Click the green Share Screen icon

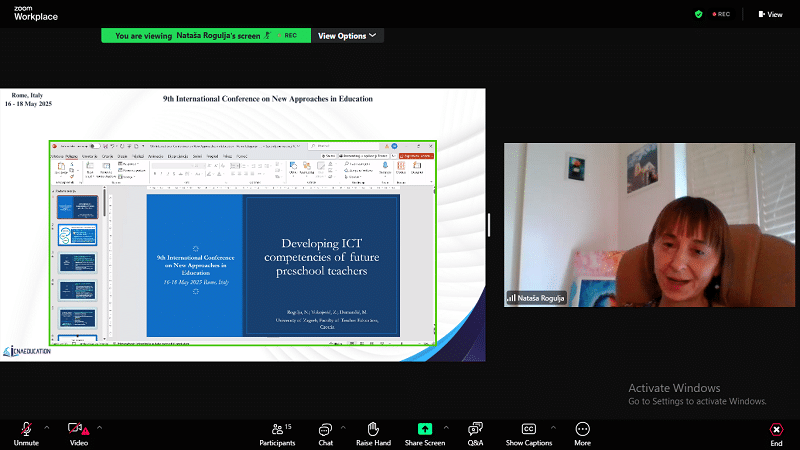[425, 429]
